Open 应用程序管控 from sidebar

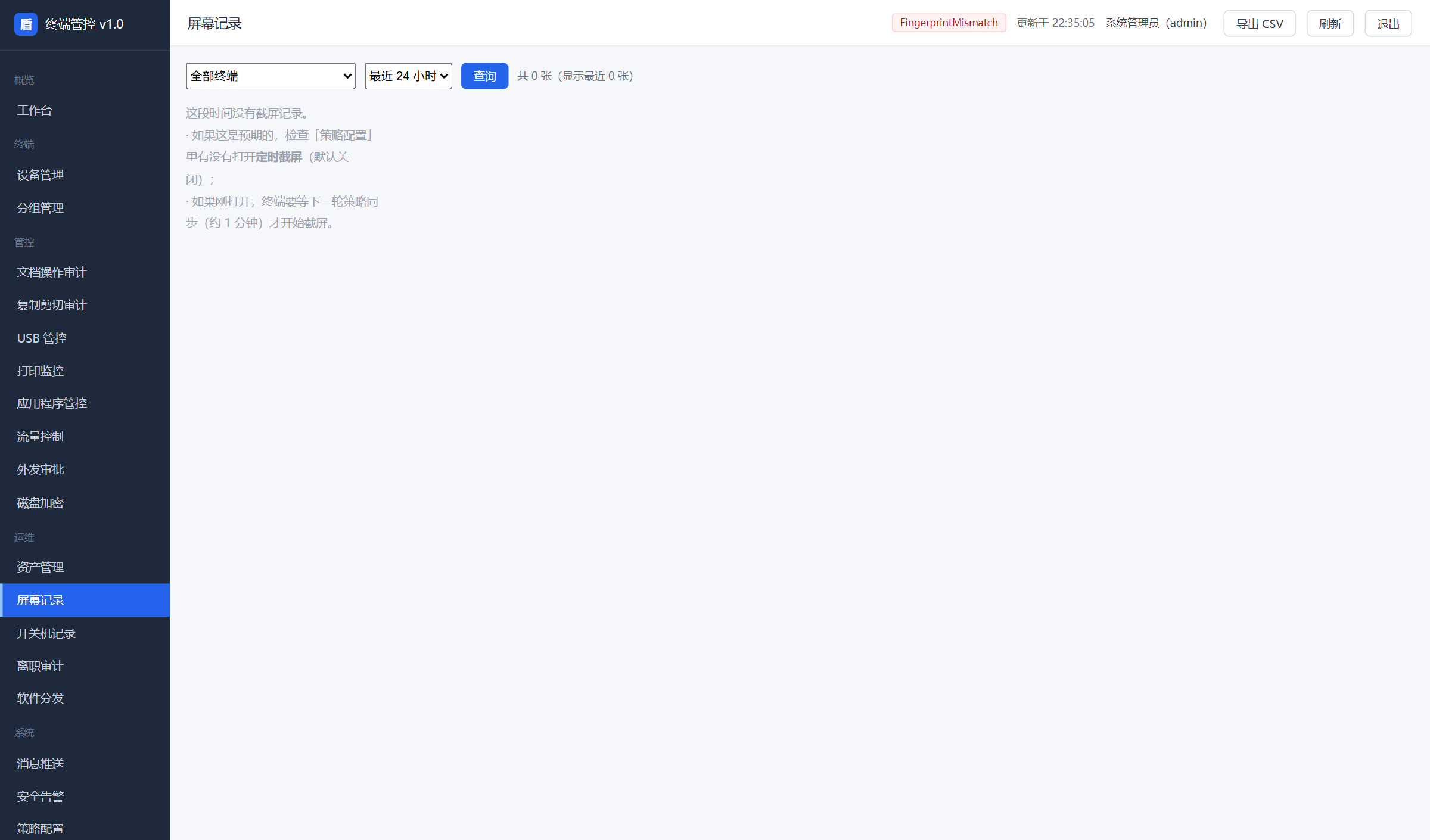pos(85,403)
